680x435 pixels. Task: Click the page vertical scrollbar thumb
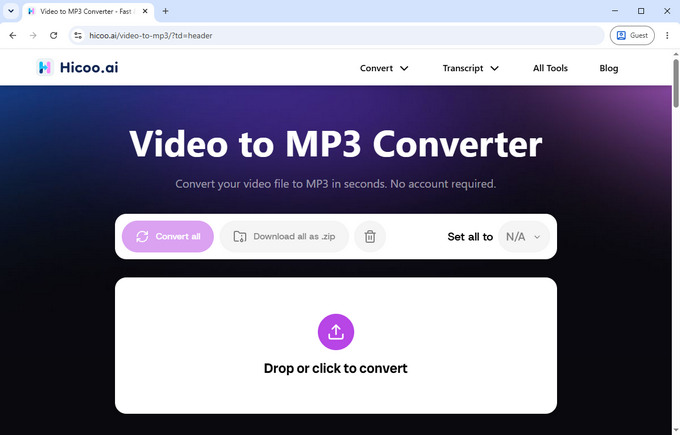point(676,83)
